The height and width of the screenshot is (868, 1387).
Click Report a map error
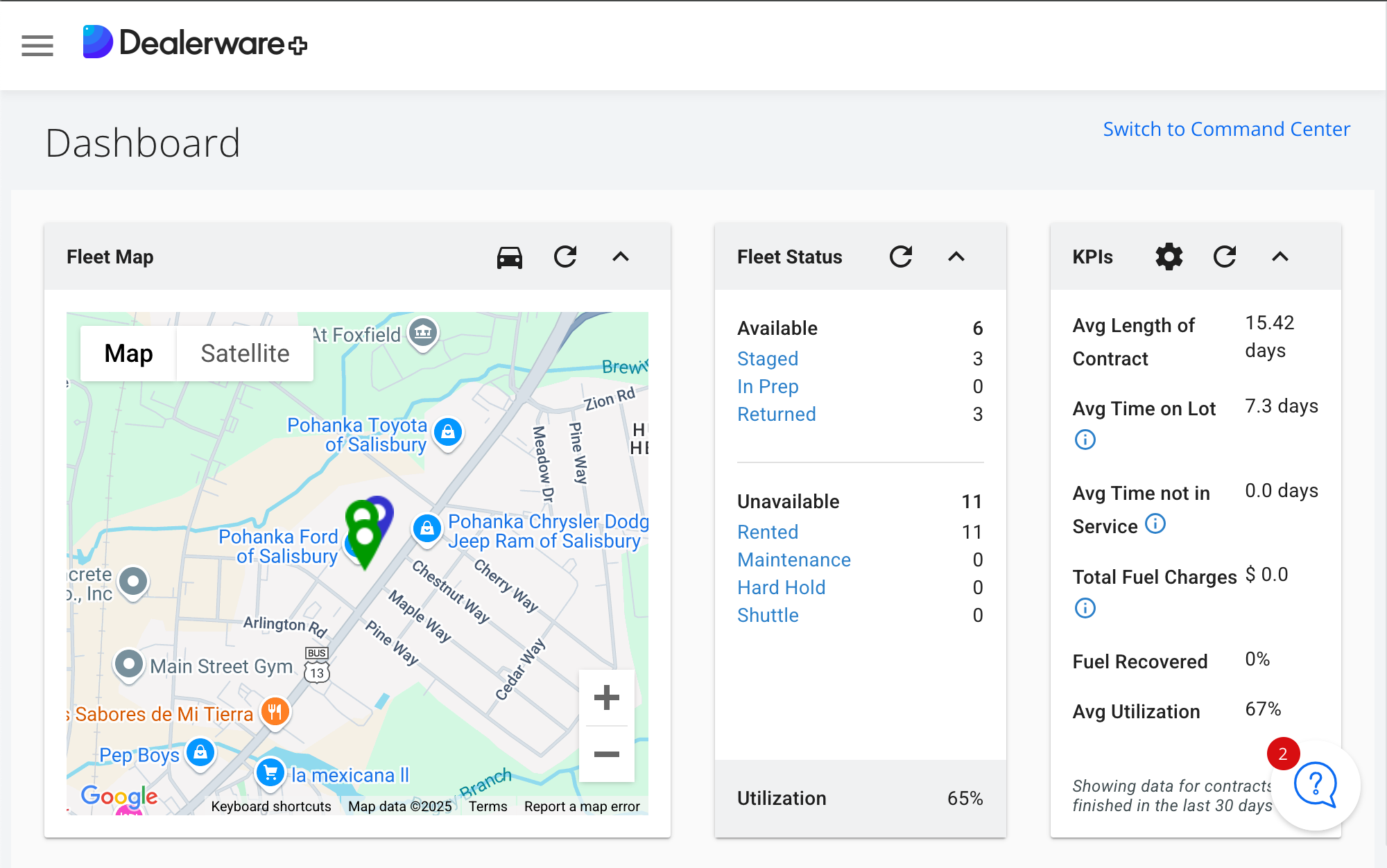click(582, 806)
